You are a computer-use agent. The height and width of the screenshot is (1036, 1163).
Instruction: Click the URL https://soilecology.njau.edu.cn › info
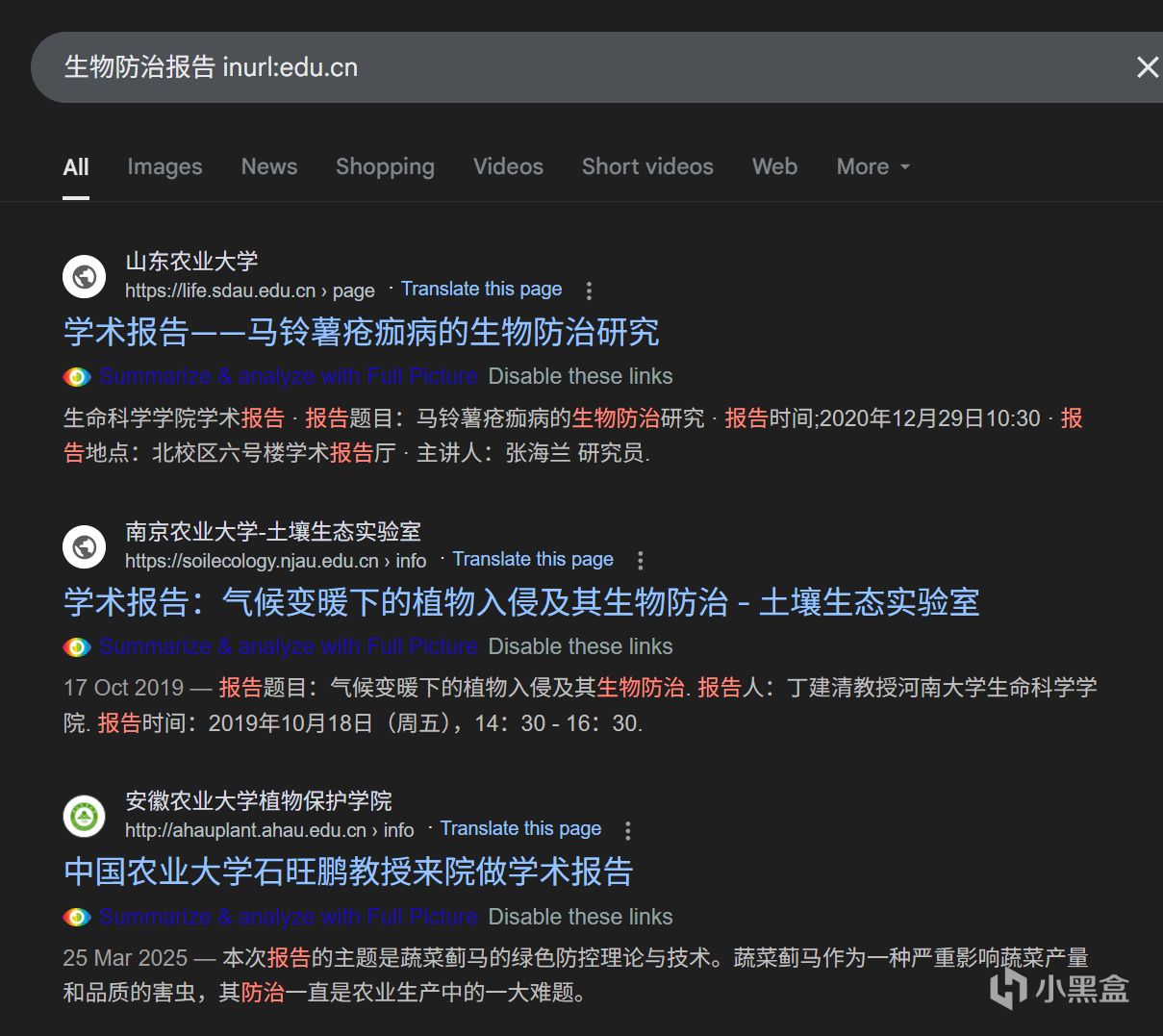pos(276,561)
